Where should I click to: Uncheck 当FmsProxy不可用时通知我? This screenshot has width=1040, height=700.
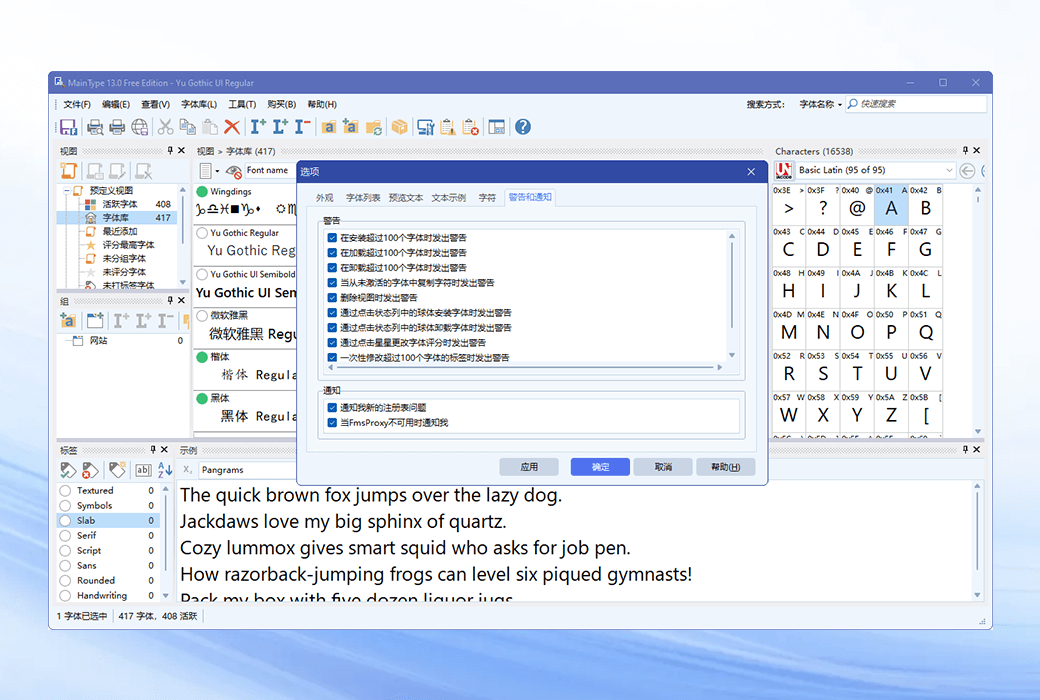click(x=332, y=423)
